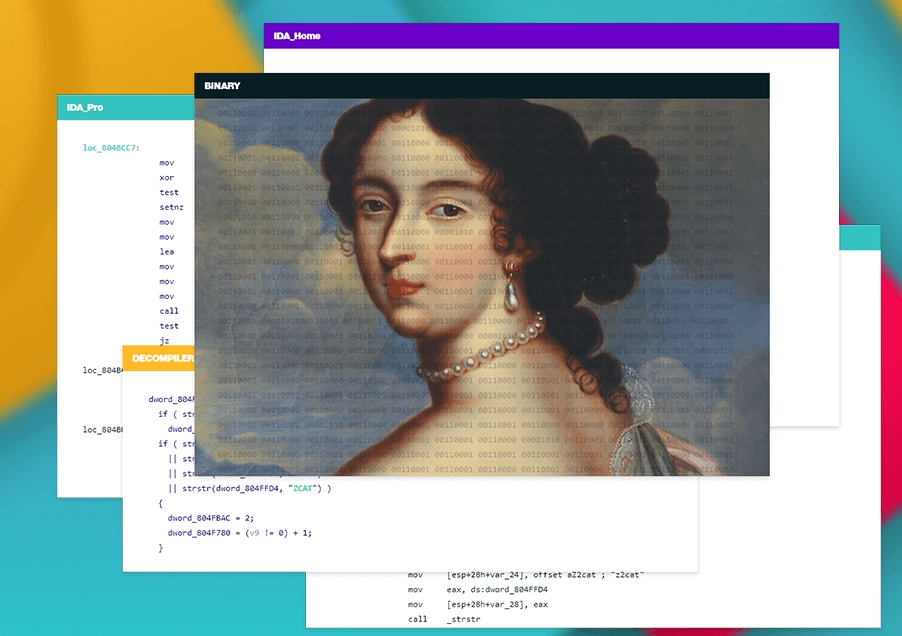This screenshot has height=636, width=902.
Task: Select the loc_804BCC7: label in IDA_Pro
Action: [x=111, y=148]
